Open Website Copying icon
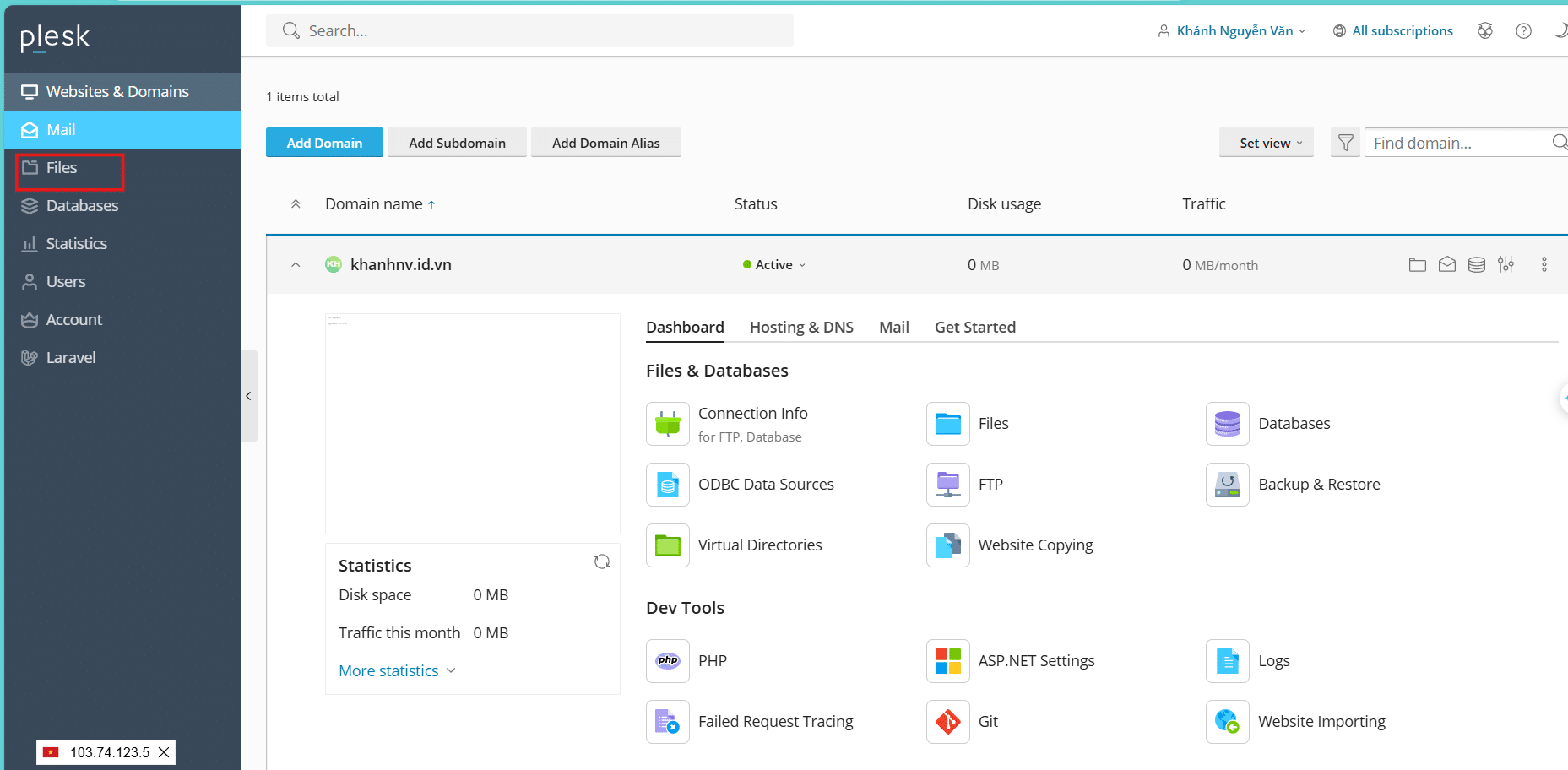Image resolution: width=1568 pixels, height=770 pixels. coord(947,545)
